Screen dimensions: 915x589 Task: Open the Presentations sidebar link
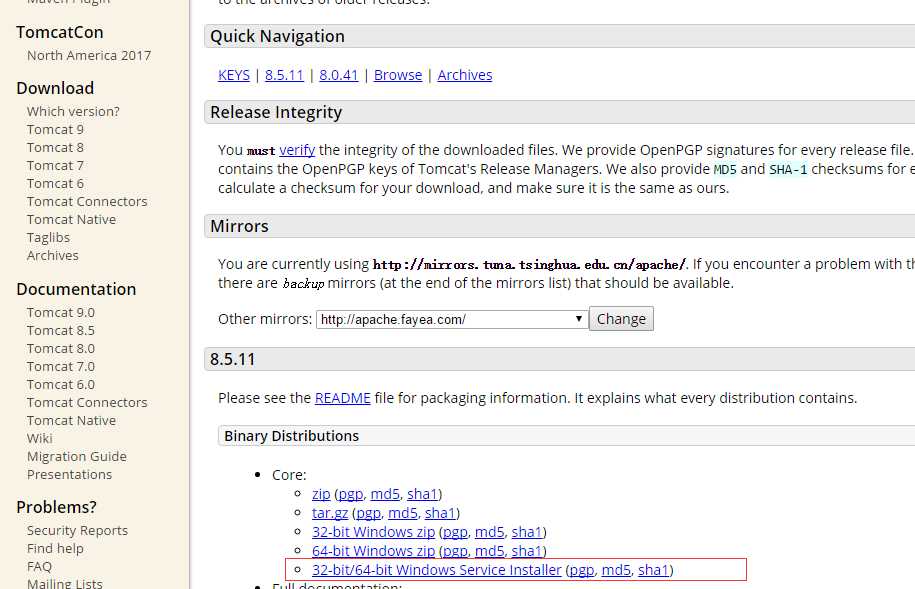point(69,475)
